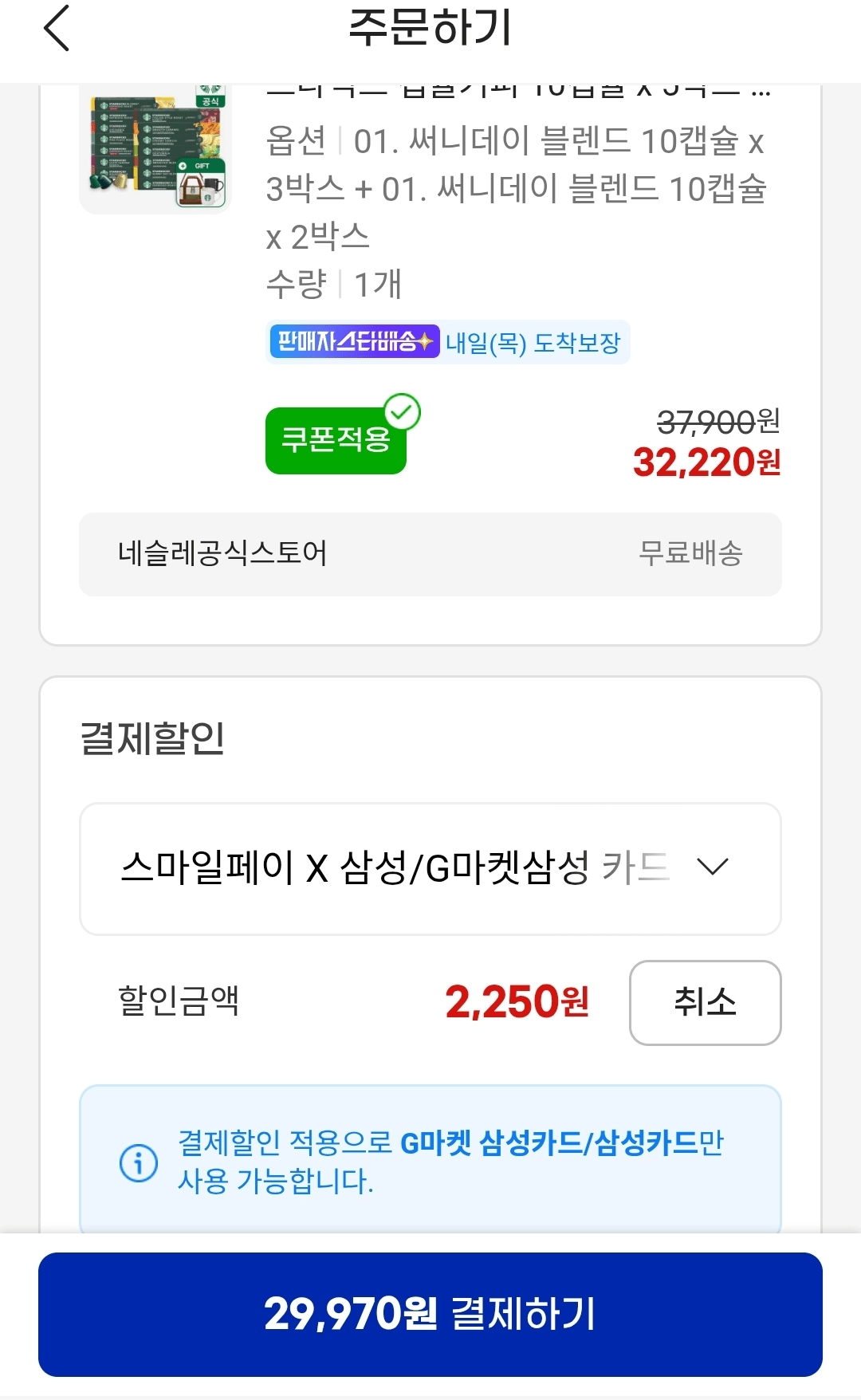Tap the 무료배송 shipping label

point(690,553)
